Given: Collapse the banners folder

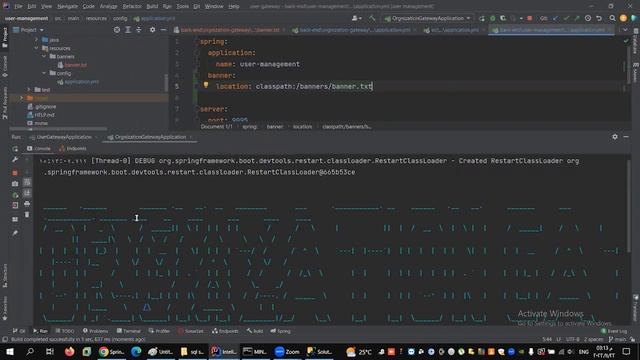Looking at the screenshot, I should [x=44, y=56].
